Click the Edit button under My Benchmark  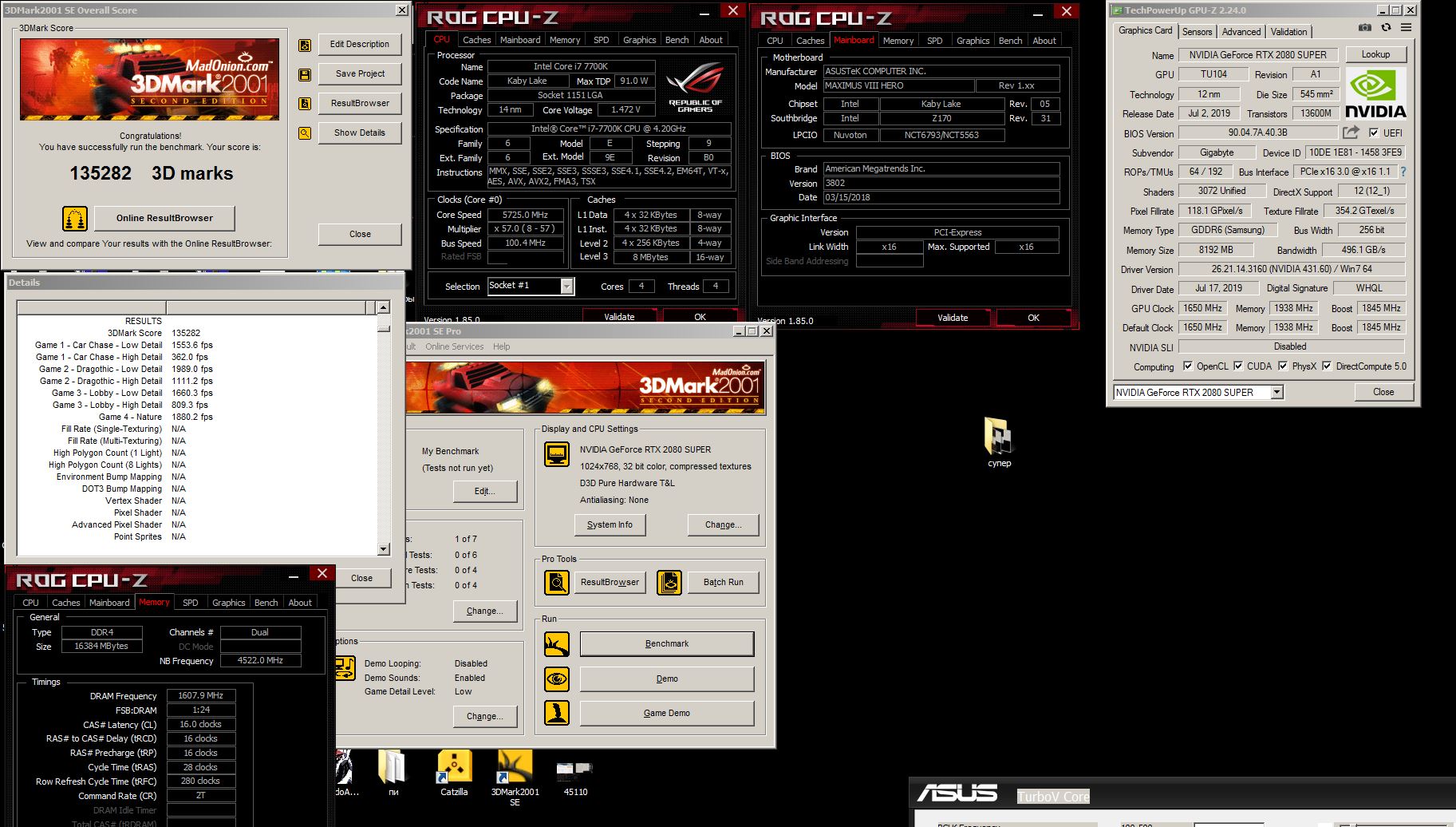[x=484, y=491]
